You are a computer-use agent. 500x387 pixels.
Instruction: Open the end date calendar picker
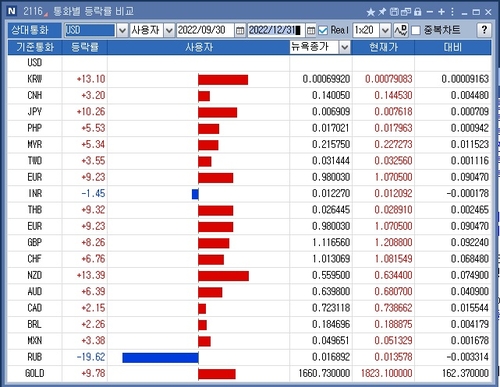(311, 31)
